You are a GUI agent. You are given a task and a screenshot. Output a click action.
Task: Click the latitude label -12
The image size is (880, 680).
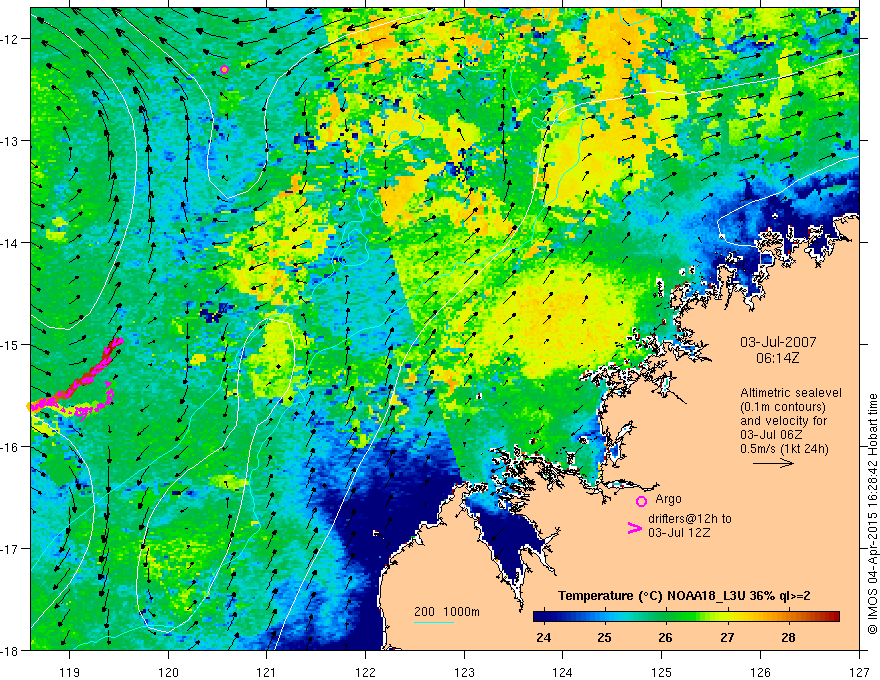[x=11, y=39]
